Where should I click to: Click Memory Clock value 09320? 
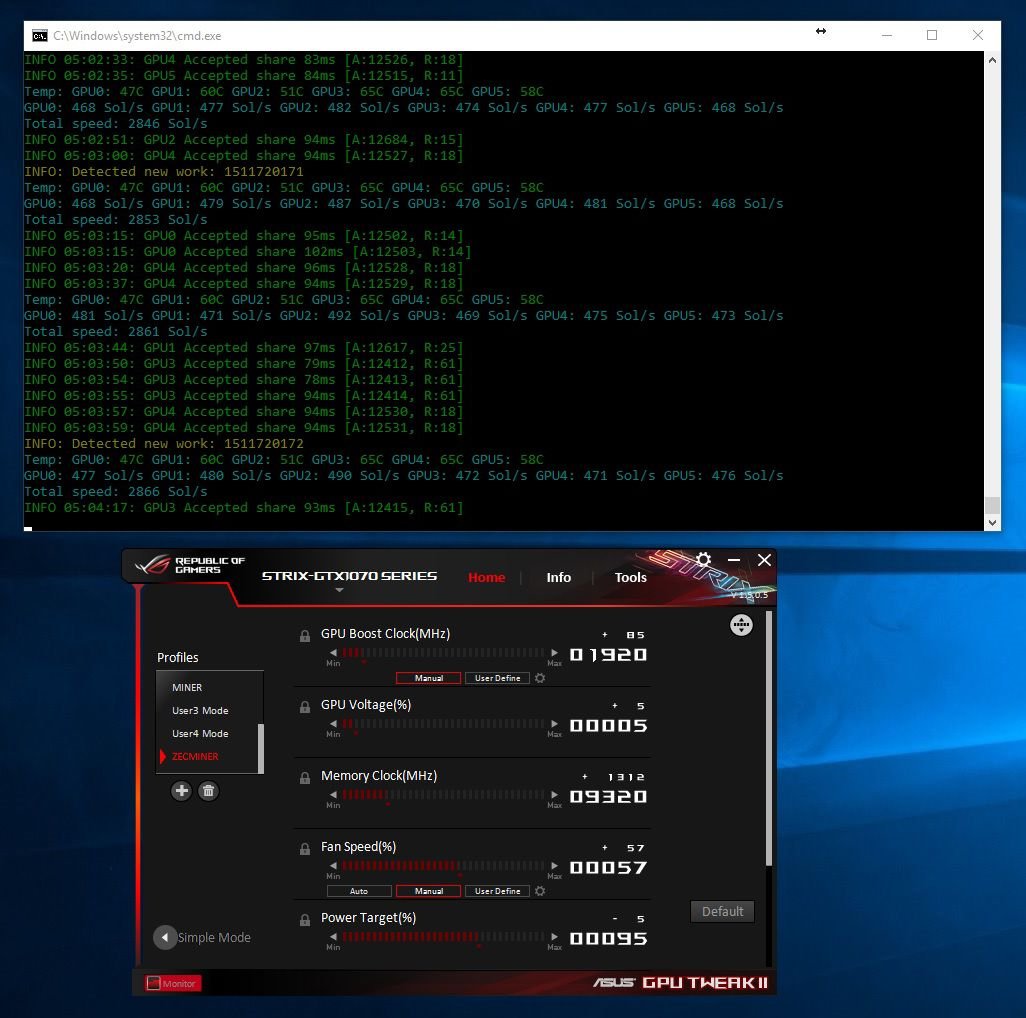pos(609,797)
